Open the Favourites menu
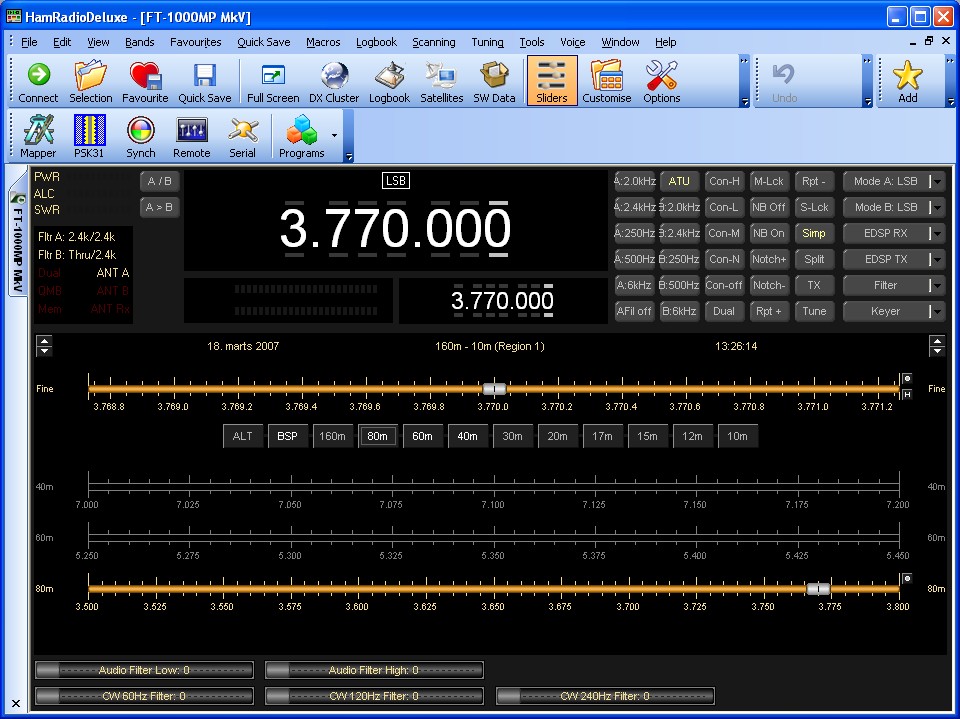 (195, 42)
